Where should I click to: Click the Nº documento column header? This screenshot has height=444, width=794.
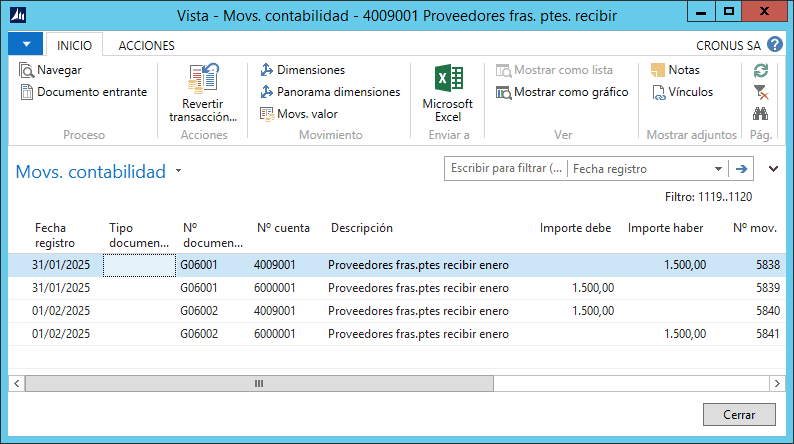[213, 235]
